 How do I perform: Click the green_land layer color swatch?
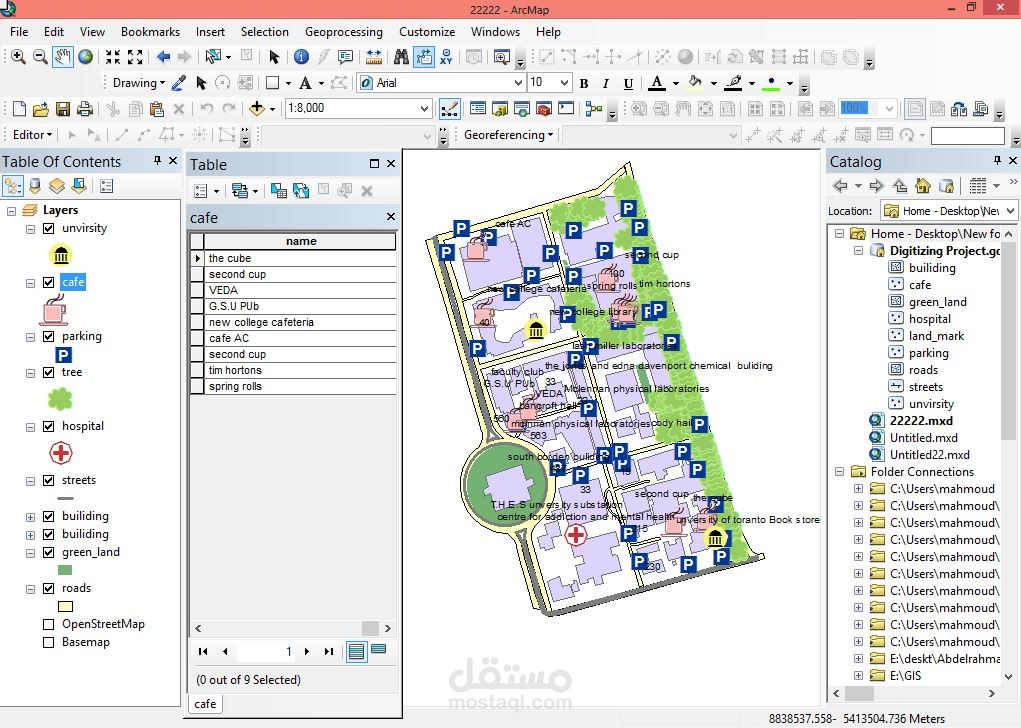(x=65, y=570)
